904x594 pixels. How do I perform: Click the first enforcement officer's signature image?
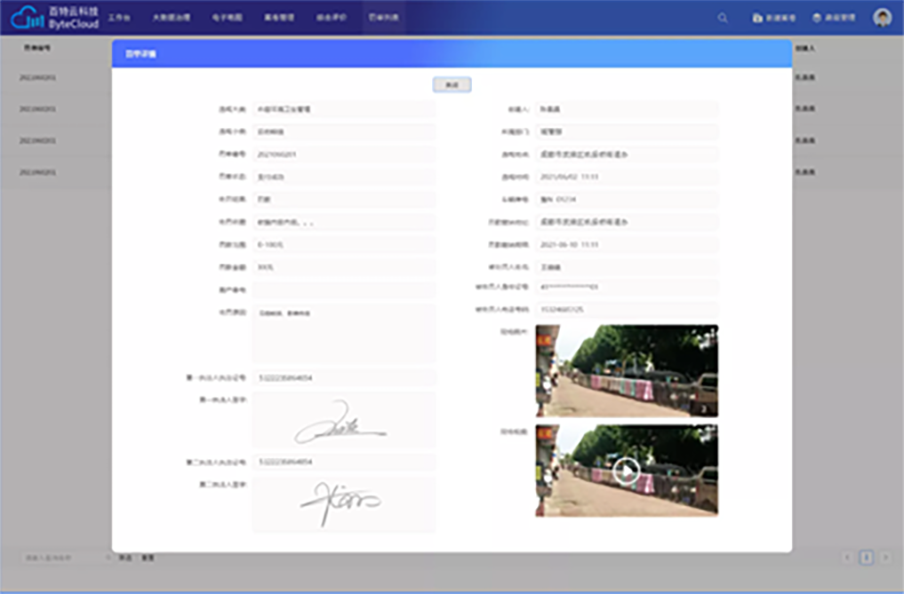[343, 420]
